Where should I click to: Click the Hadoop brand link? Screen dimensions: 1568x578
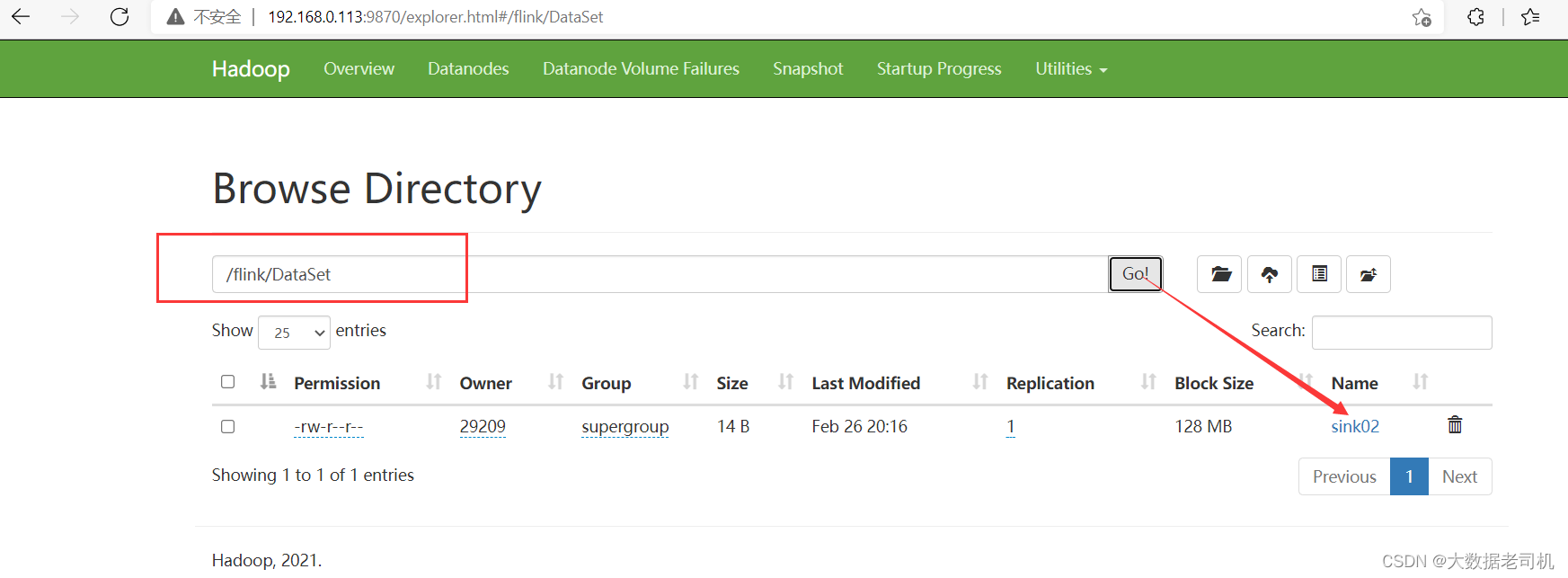[x=251, y=69]
